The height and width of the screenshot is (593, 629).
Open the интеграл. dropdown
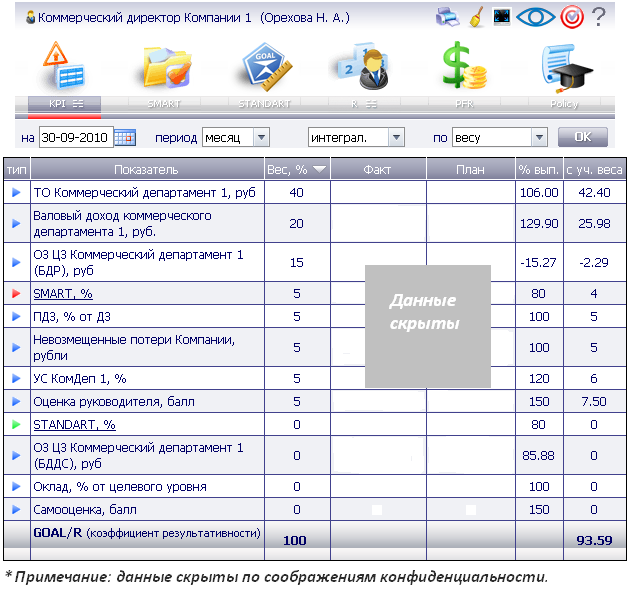click(x=356, y=138)
